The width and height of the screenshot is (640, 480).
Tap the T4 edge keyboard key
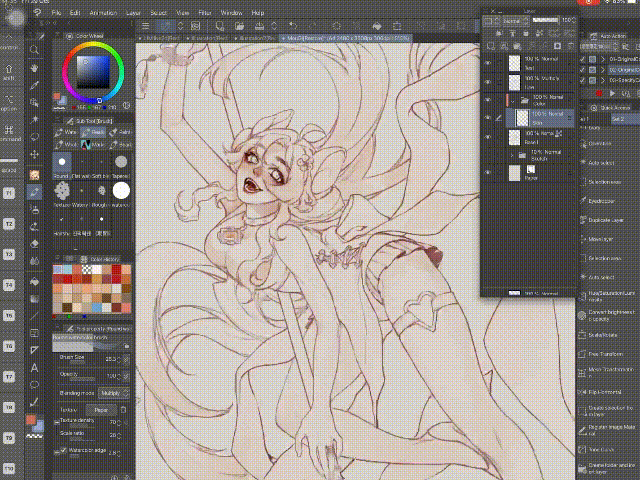coord(9,285)
